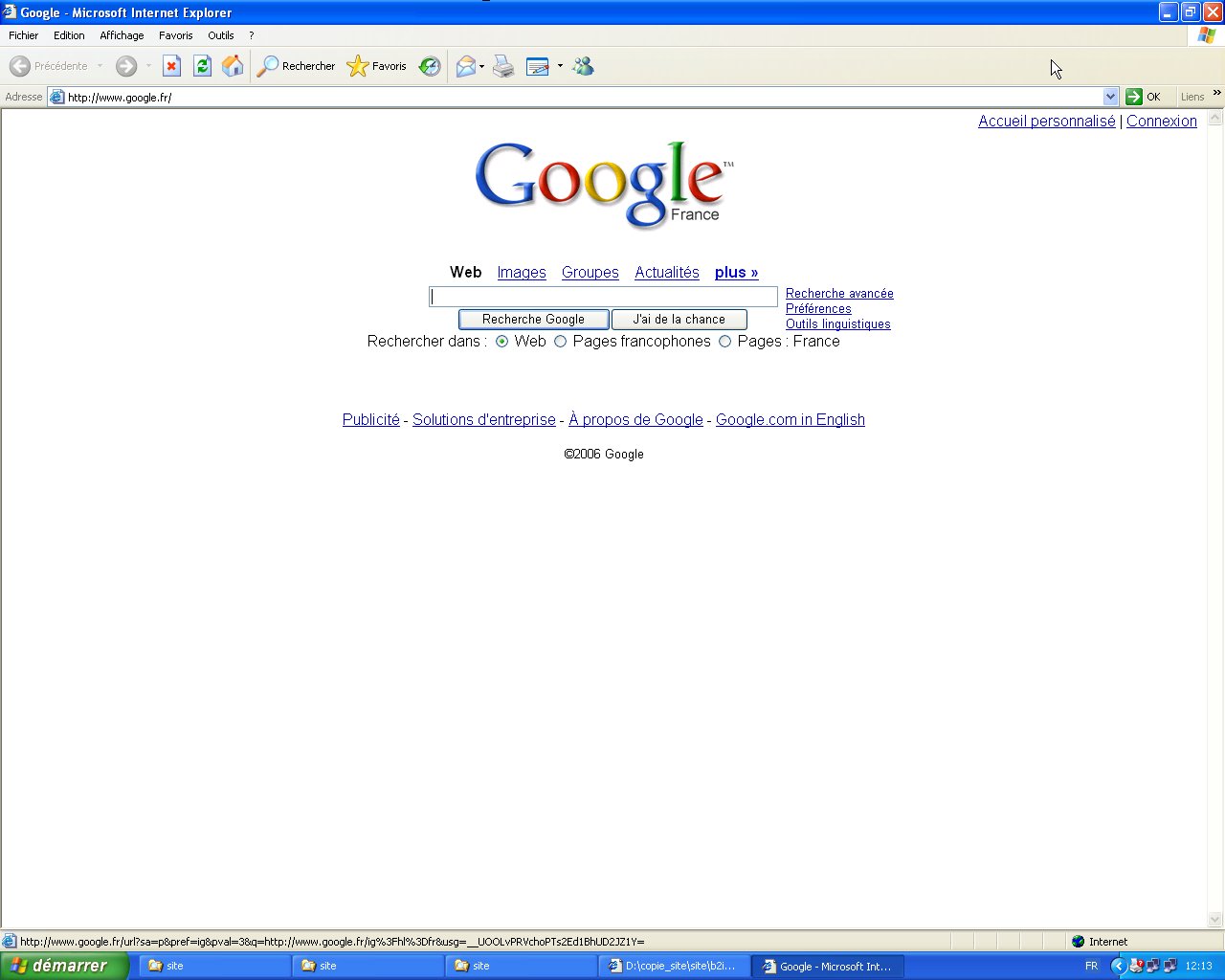Show hidden tray icons chevron
The width and height of the screenshot is (1225, 980).
pyautogui.click(x=1118, y=966)
